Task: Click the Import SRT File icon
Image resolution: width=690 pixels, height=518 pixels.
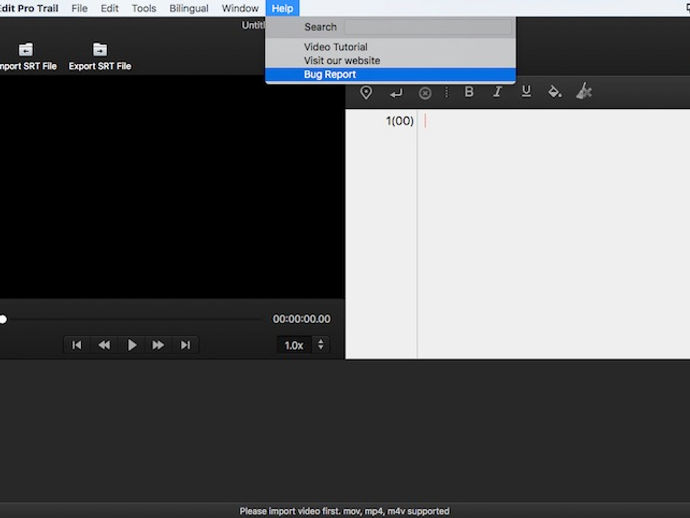Action: (26, 50)
